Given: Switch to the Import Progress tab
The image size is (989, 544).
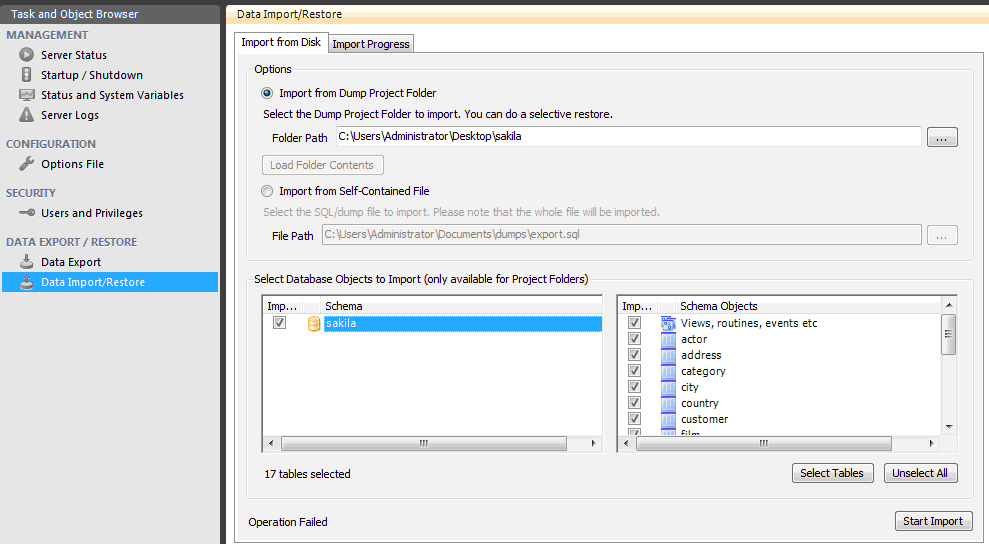Looking at the screenshot, I should point(371,44).
